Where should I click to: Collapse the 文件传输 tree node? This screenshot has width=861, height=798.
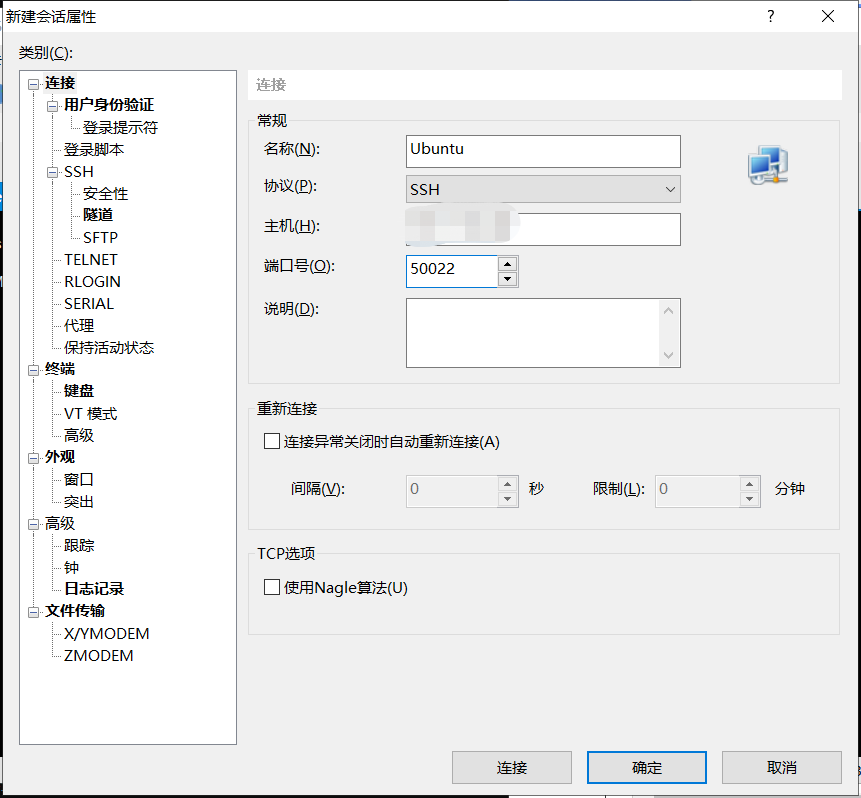coord(33,612)
